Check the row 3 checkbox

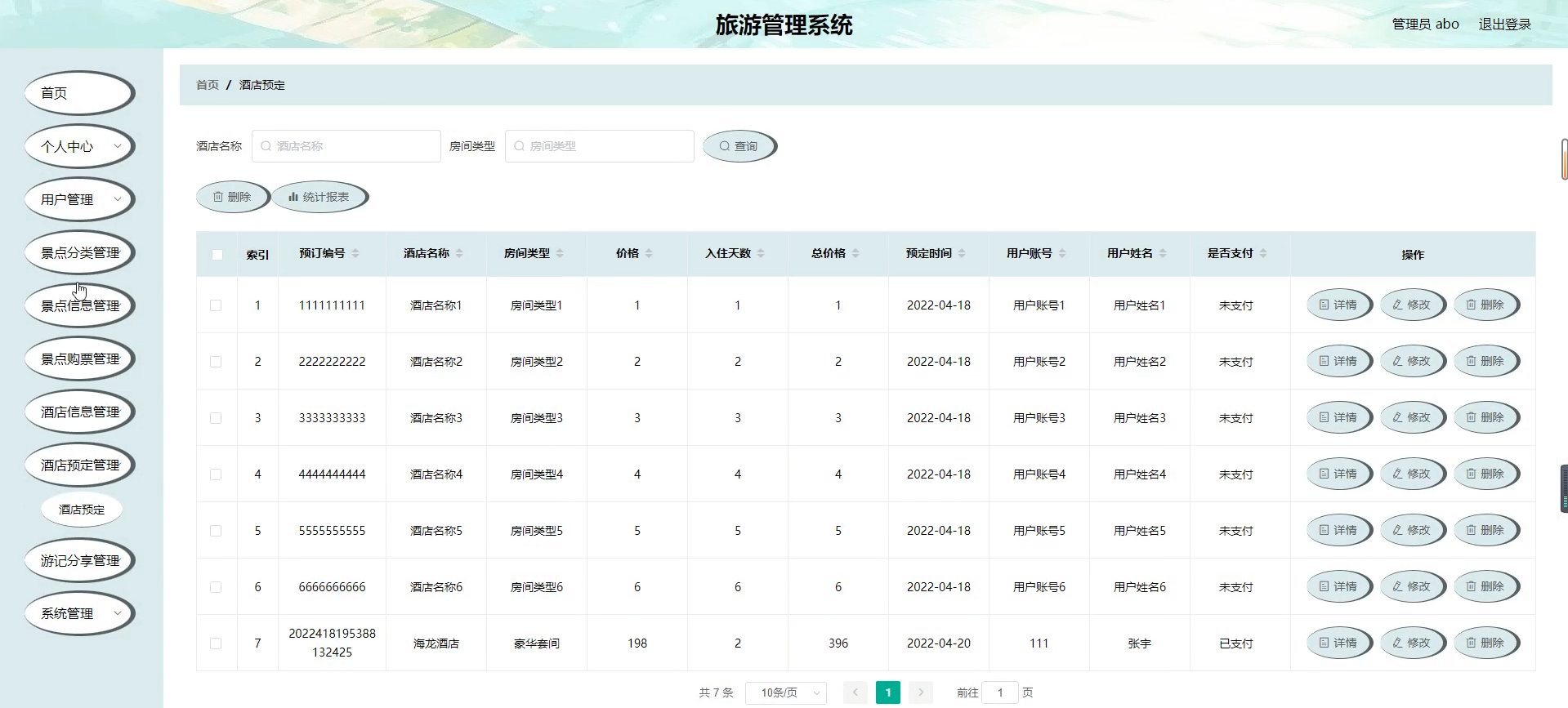coord(216,418)
